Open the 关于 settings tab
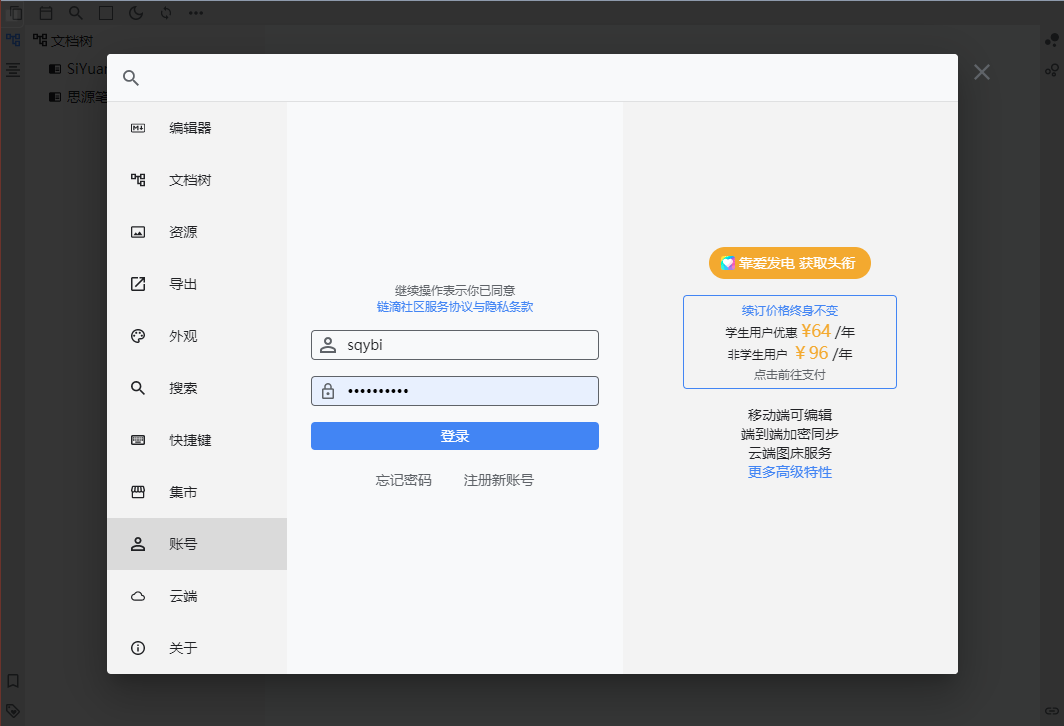 click(197, 648)
